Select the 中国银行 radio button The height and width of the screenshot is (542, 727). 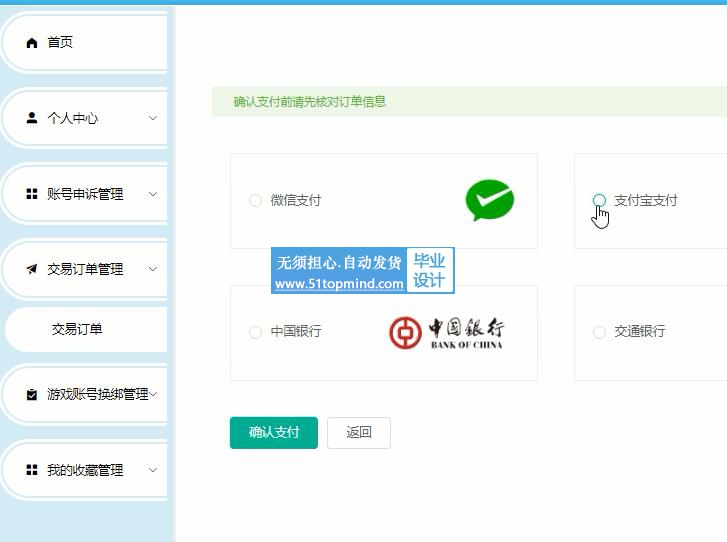point(255,332)
